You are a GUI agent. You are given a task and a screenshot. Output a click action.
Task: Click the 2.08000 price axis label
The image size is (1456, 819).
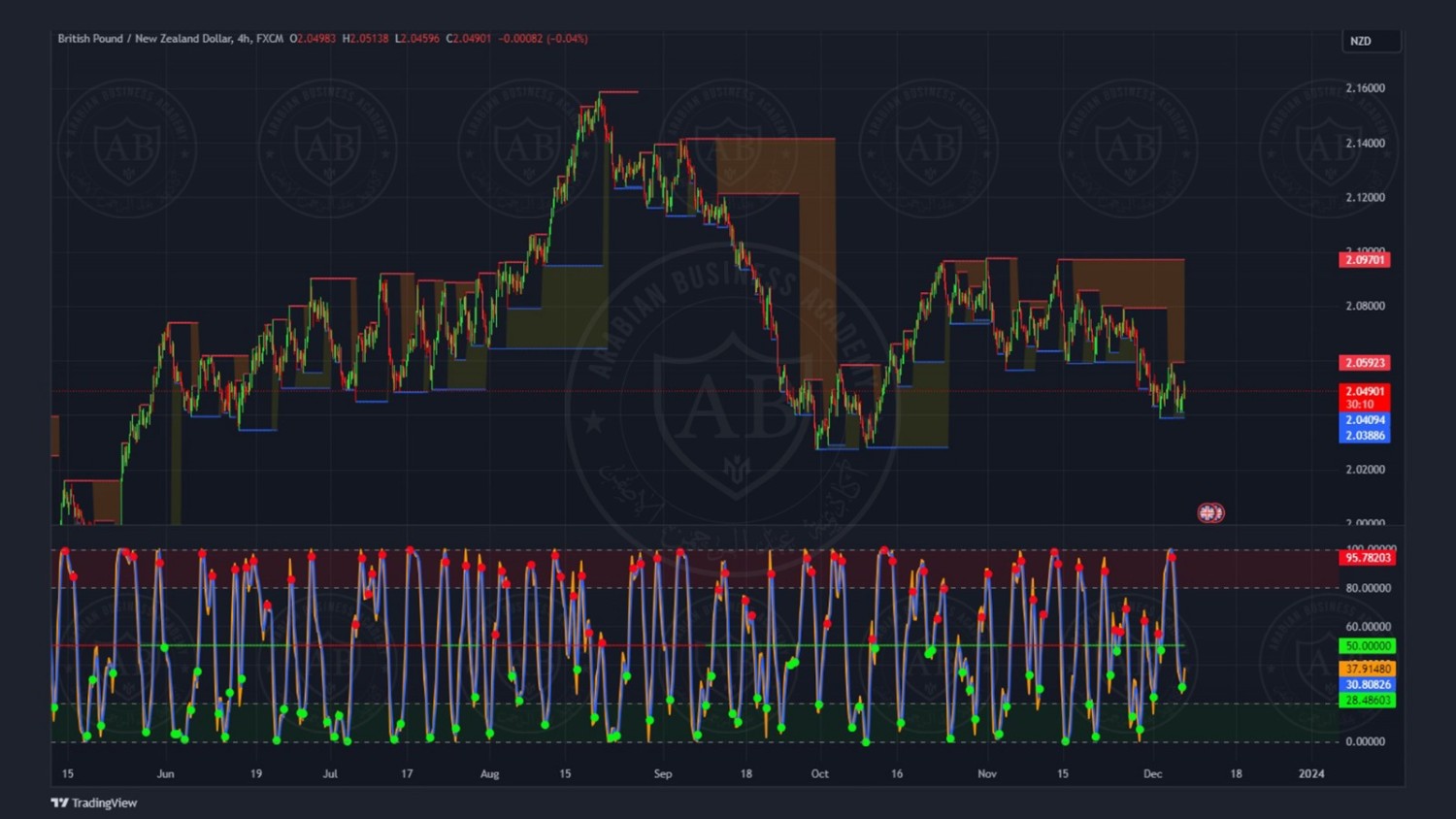pos(1365,306)
